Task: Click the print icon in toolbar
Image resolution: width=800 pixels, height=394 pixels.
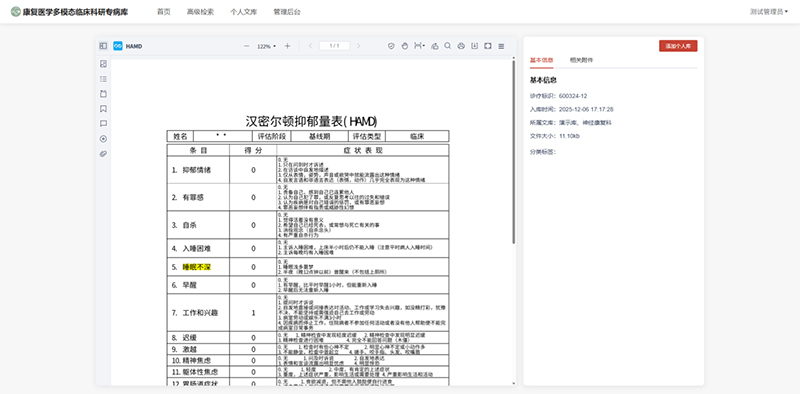Action: click(461, 46)
